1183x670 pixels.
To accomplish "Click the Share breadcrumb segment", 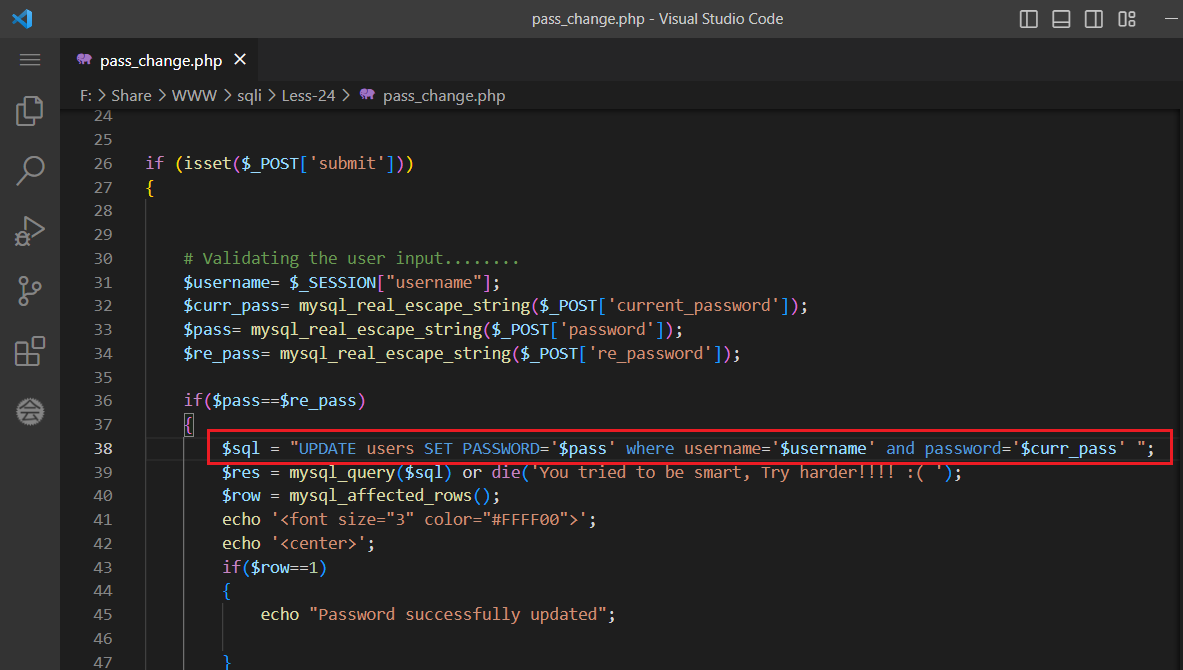I will click(x=131, y=96).
